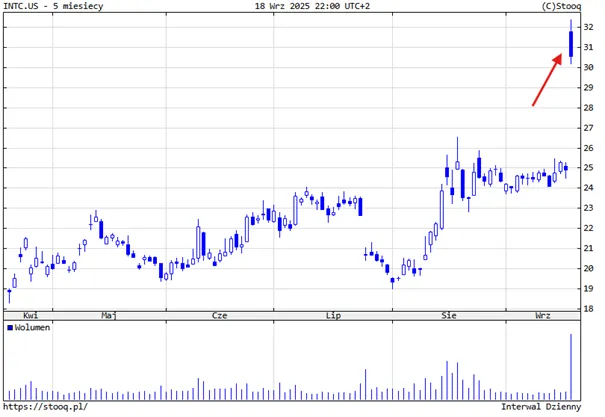The width and height of the screenshot is (605, 417).
Task: Click the (C)Stooq copyright label
Action: 561,6
